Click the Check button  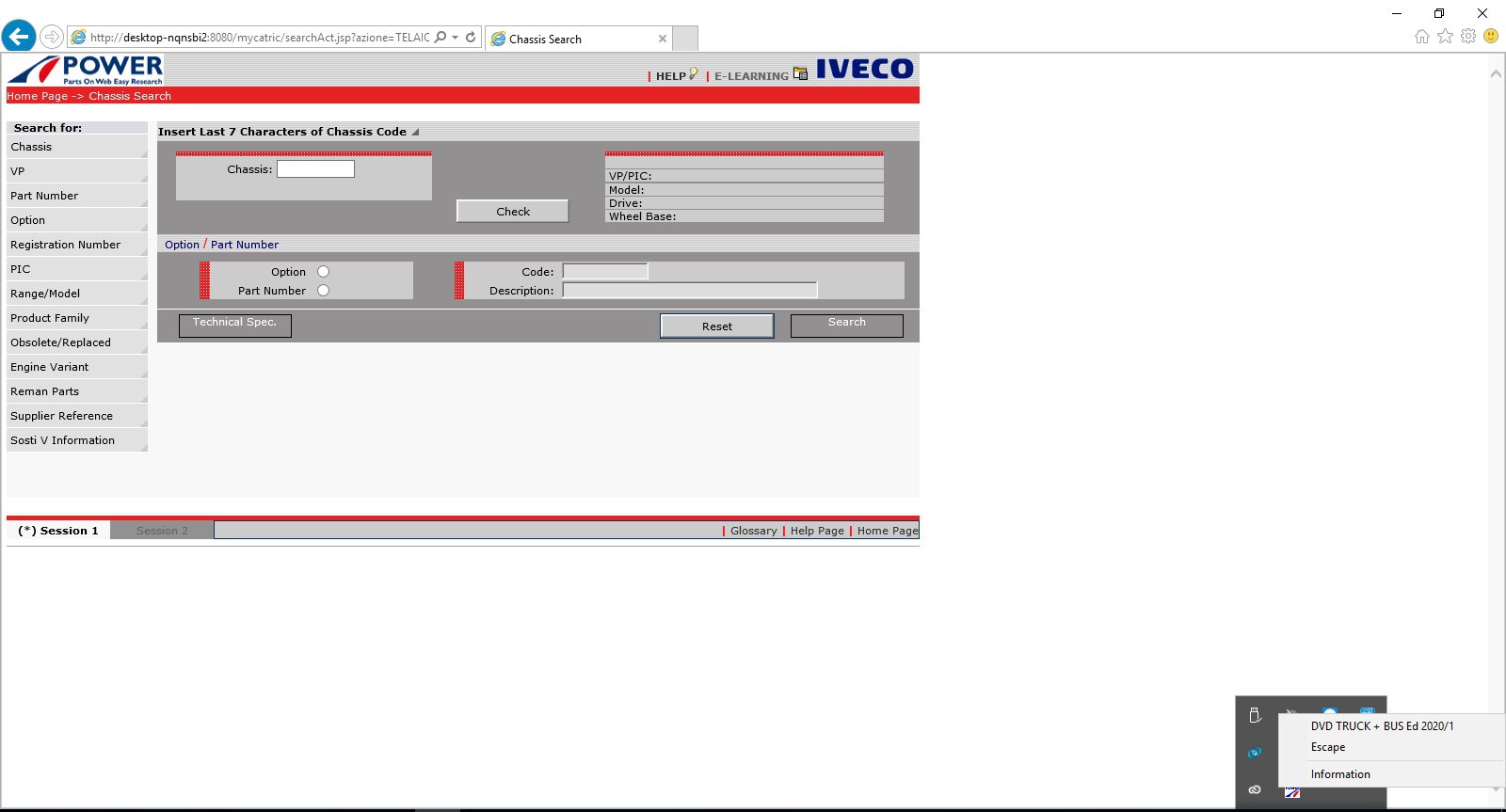click(513, 212)
